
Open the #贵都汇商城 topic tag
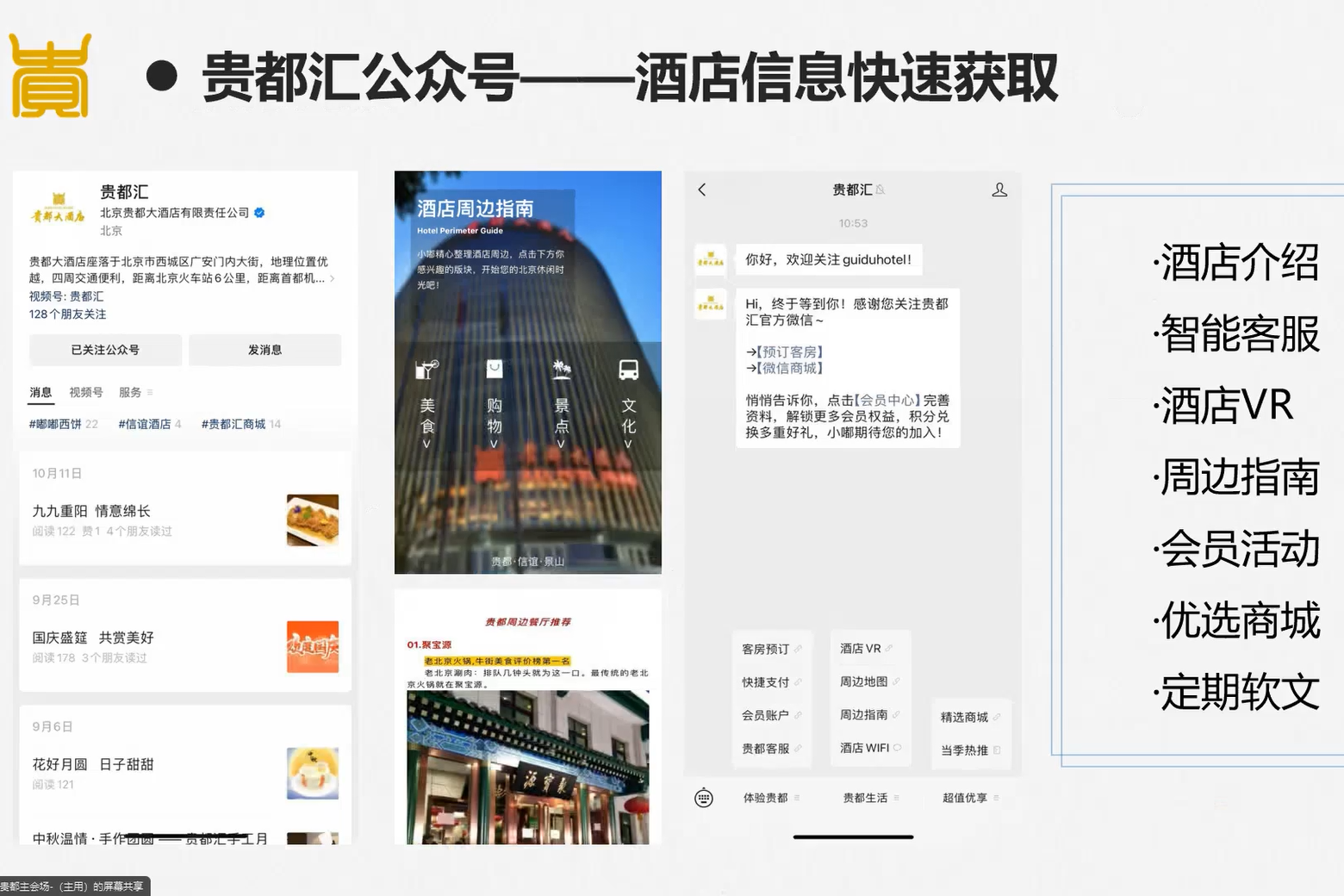pos(241,424)
